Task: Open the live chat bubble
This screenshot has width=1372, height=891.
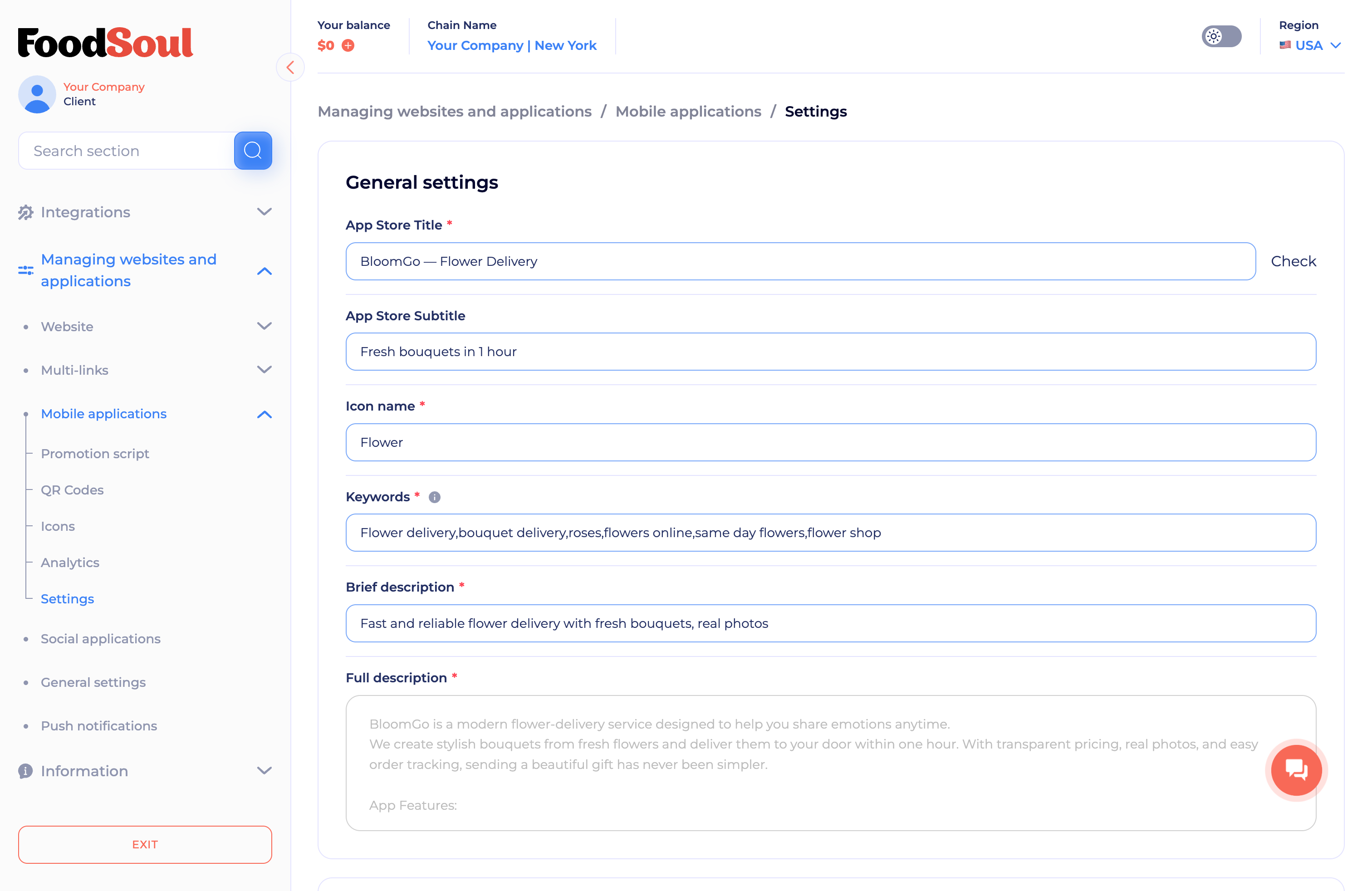Action: coord(1296,769)
